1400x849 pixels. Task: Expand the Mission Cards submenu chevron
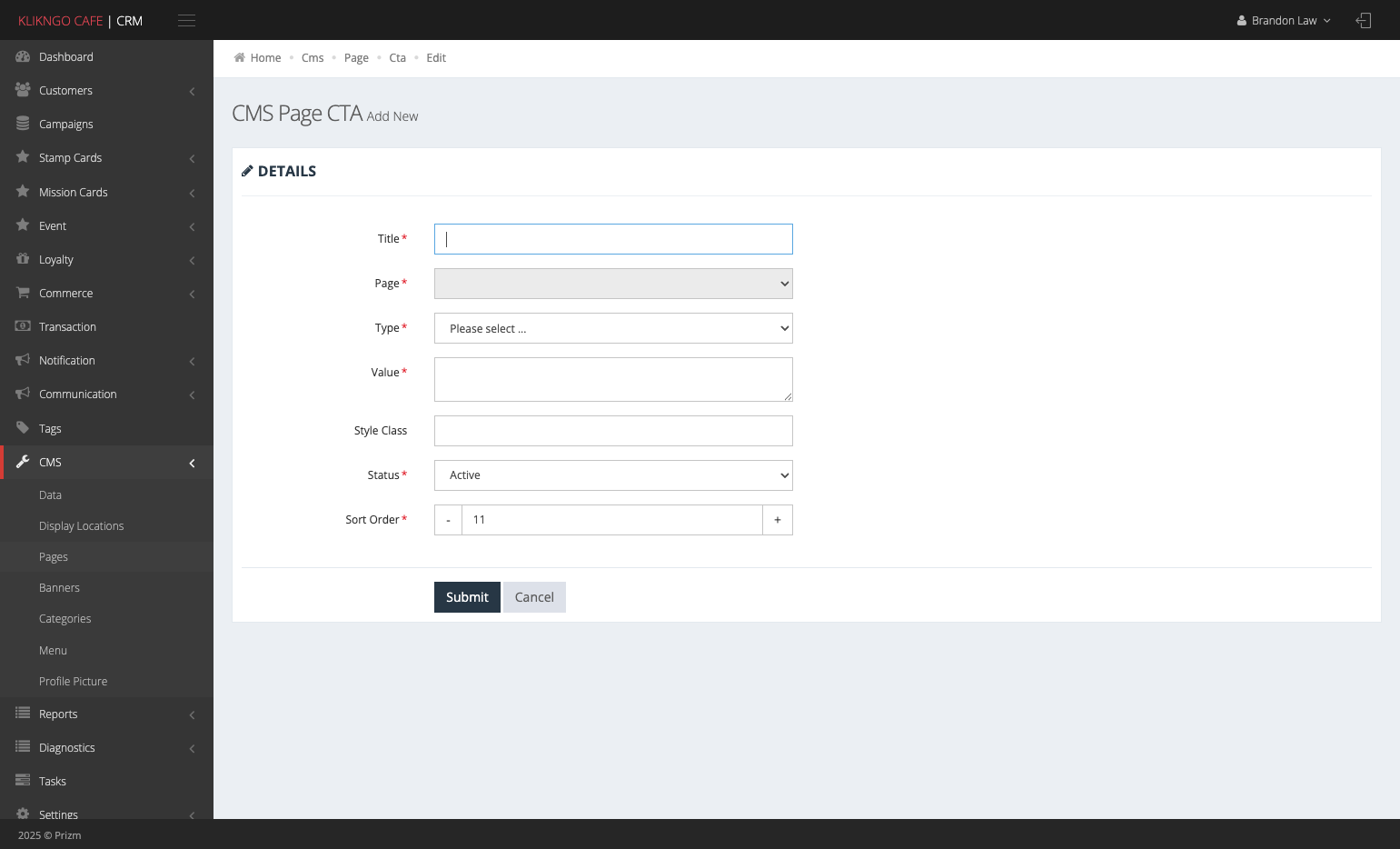[192, 193]
